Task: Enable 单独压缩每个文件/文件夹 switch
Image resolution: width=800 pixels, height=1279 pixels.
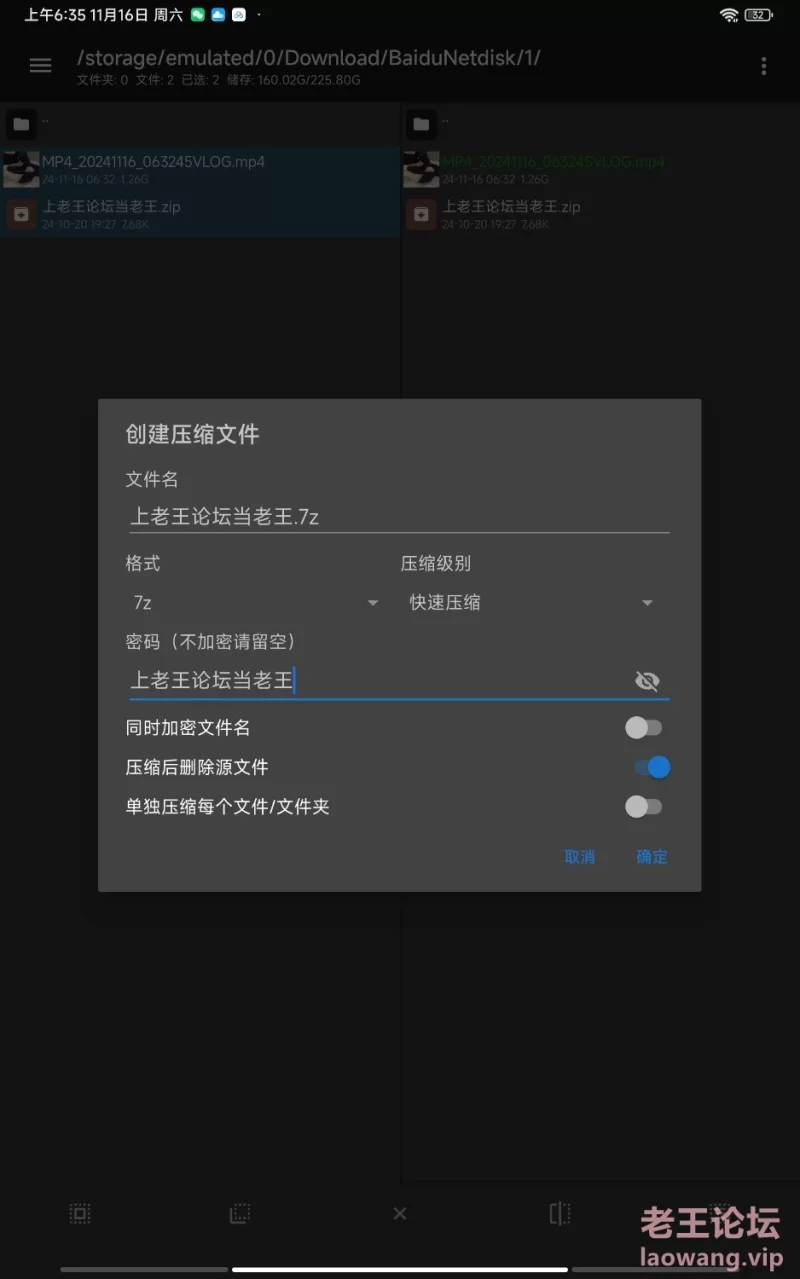Action: pyautogui.click(x=643, y=806)
